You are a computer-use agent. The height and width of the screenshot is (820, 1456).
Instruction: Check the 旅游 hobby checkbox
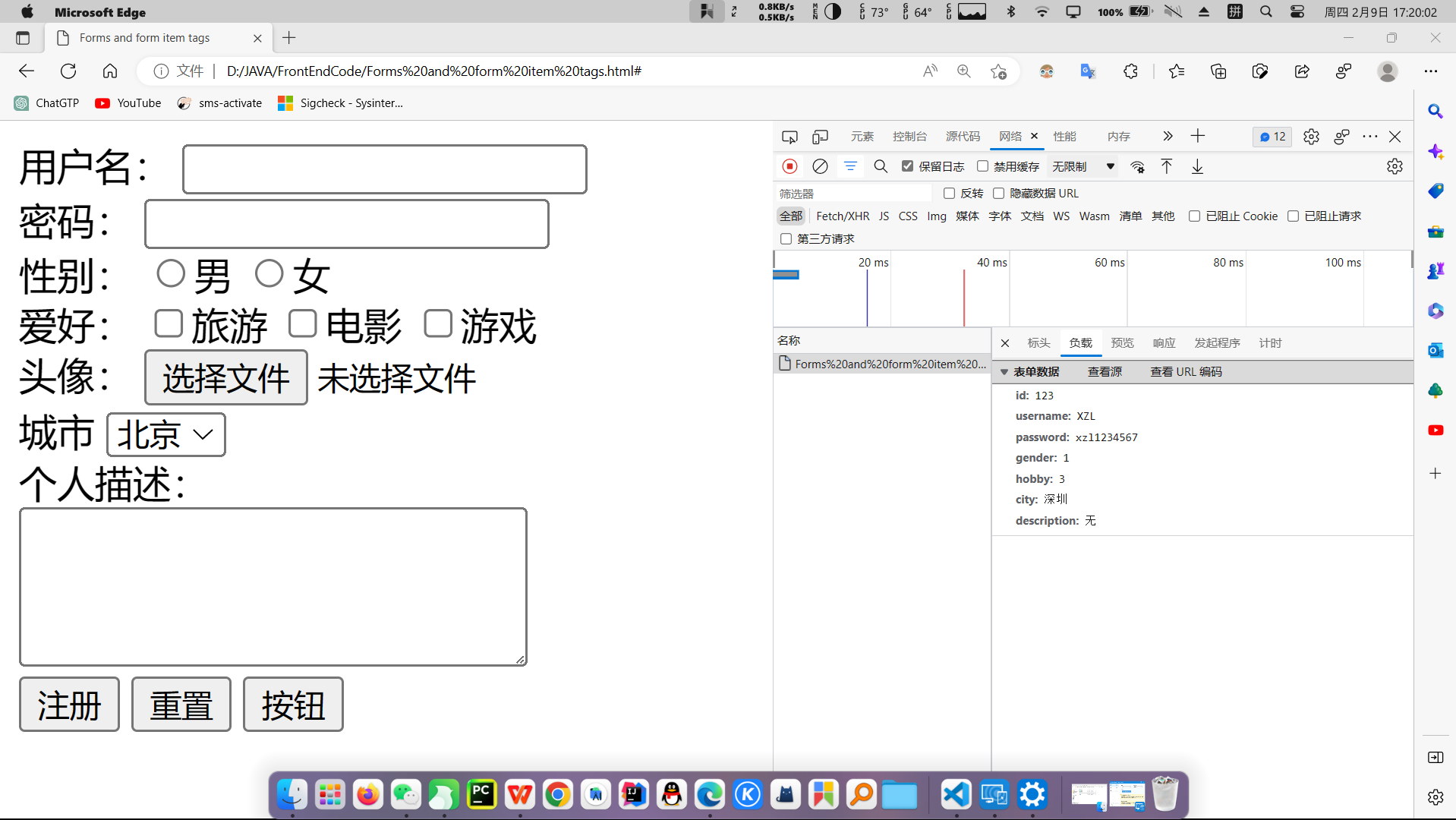click(x=169, y=323)
